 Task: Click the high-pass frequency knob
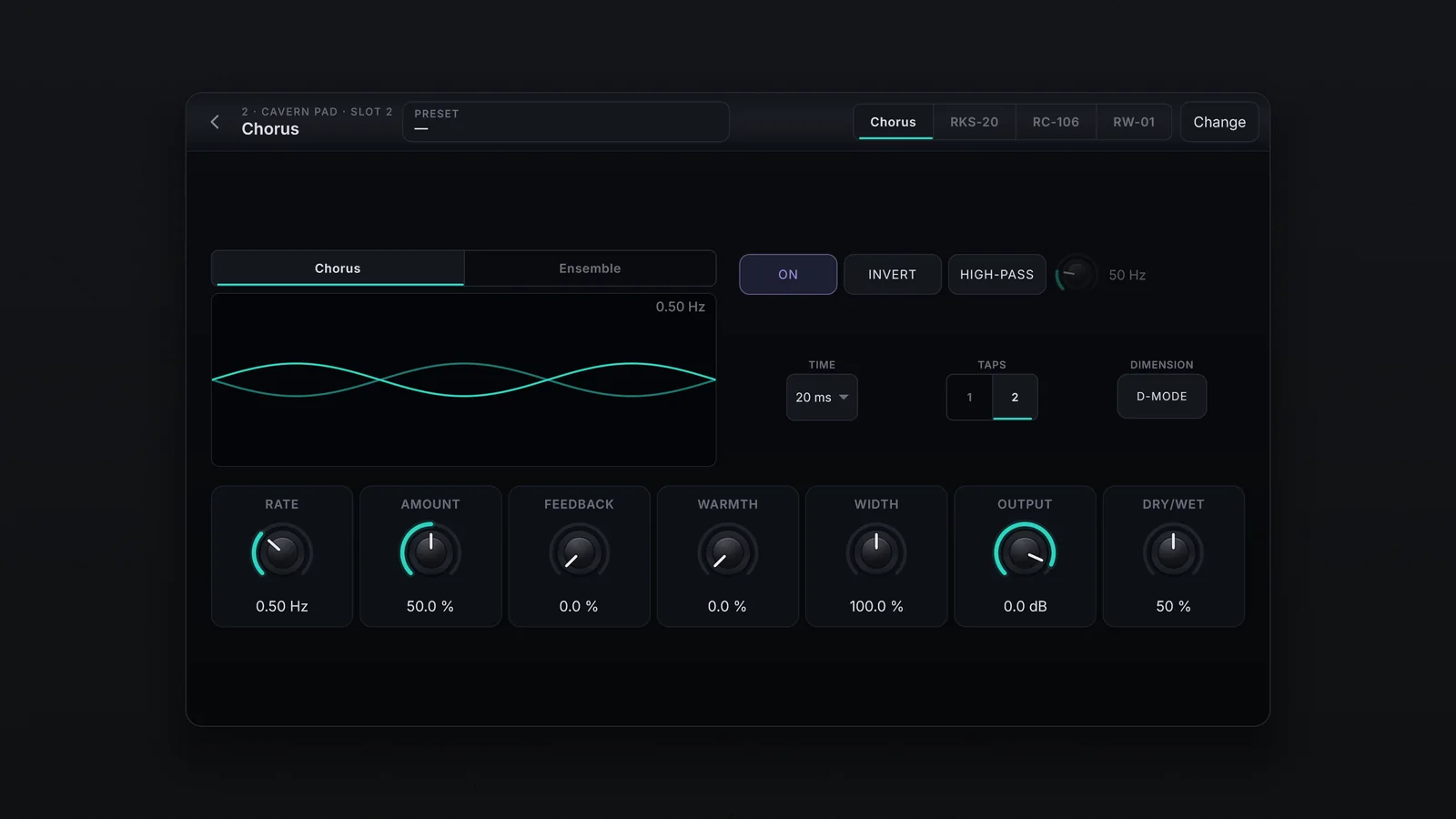pos(1076,274)
